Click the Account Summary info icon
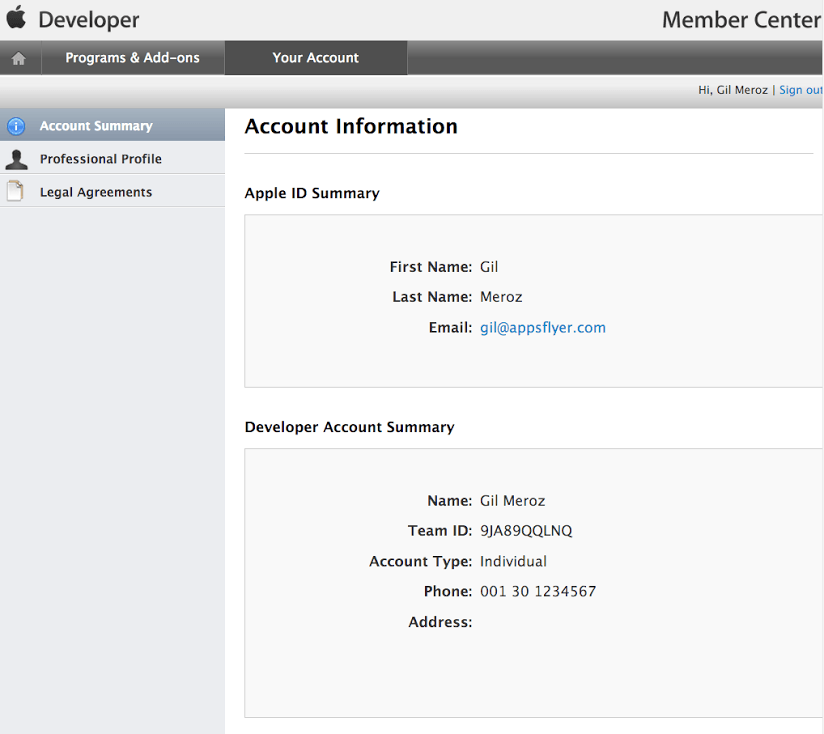Image resolution: width=824 pixels, height=734 pixels. [x=16, y=126]
